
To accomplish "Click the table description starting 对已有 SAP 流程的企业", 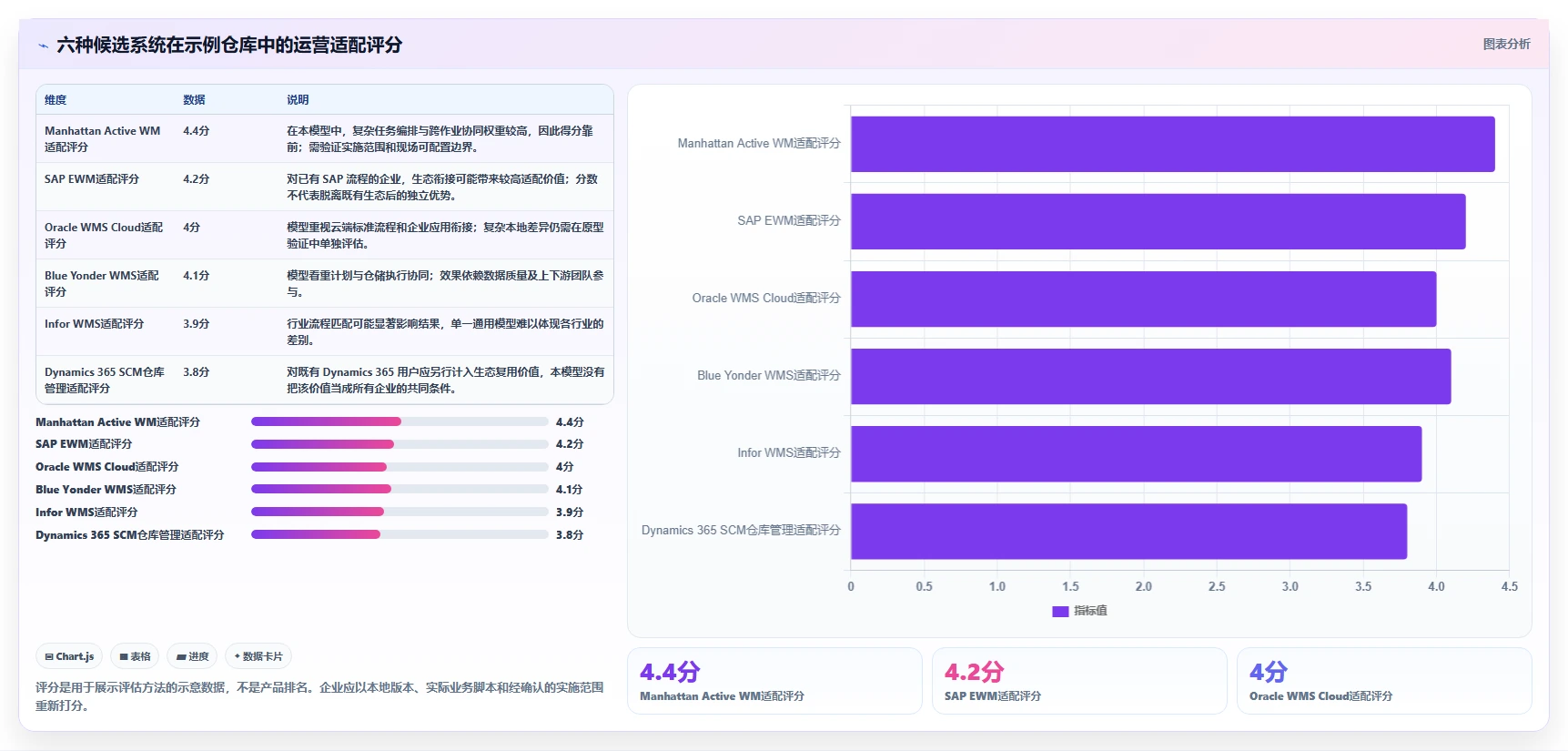I will point(442,188).
